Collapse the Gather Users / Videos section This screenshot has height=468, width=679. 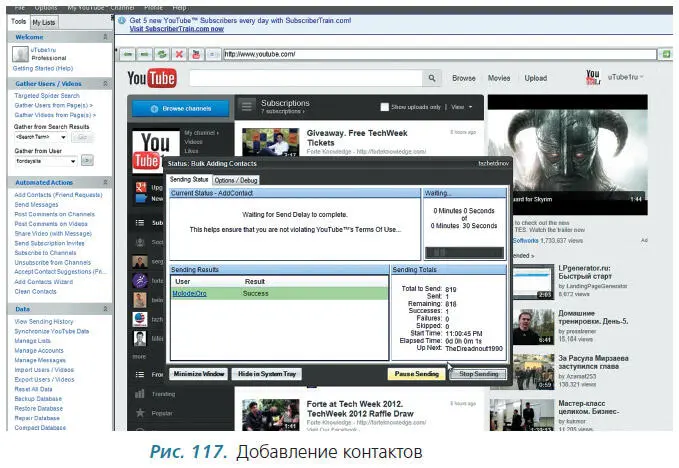click(105, 83)
